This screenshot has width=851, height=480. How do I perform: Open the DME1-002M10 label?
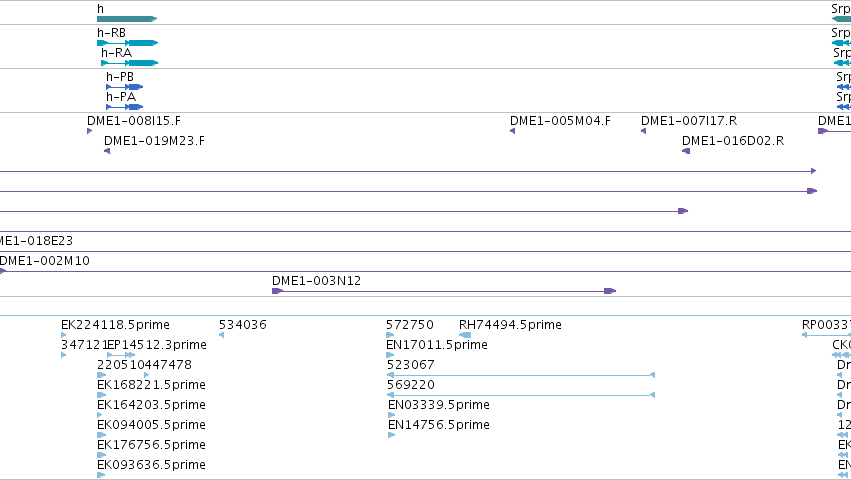(45, 261)
